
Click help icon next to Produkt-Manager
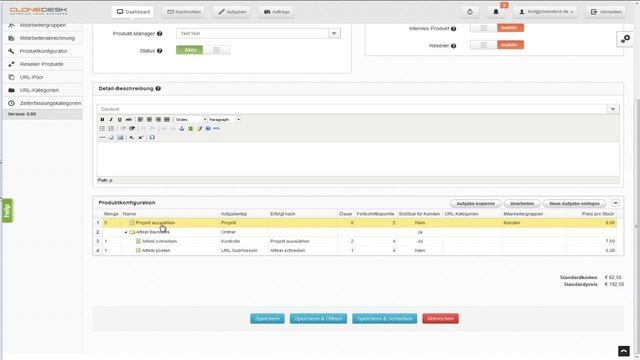[160, 33]
